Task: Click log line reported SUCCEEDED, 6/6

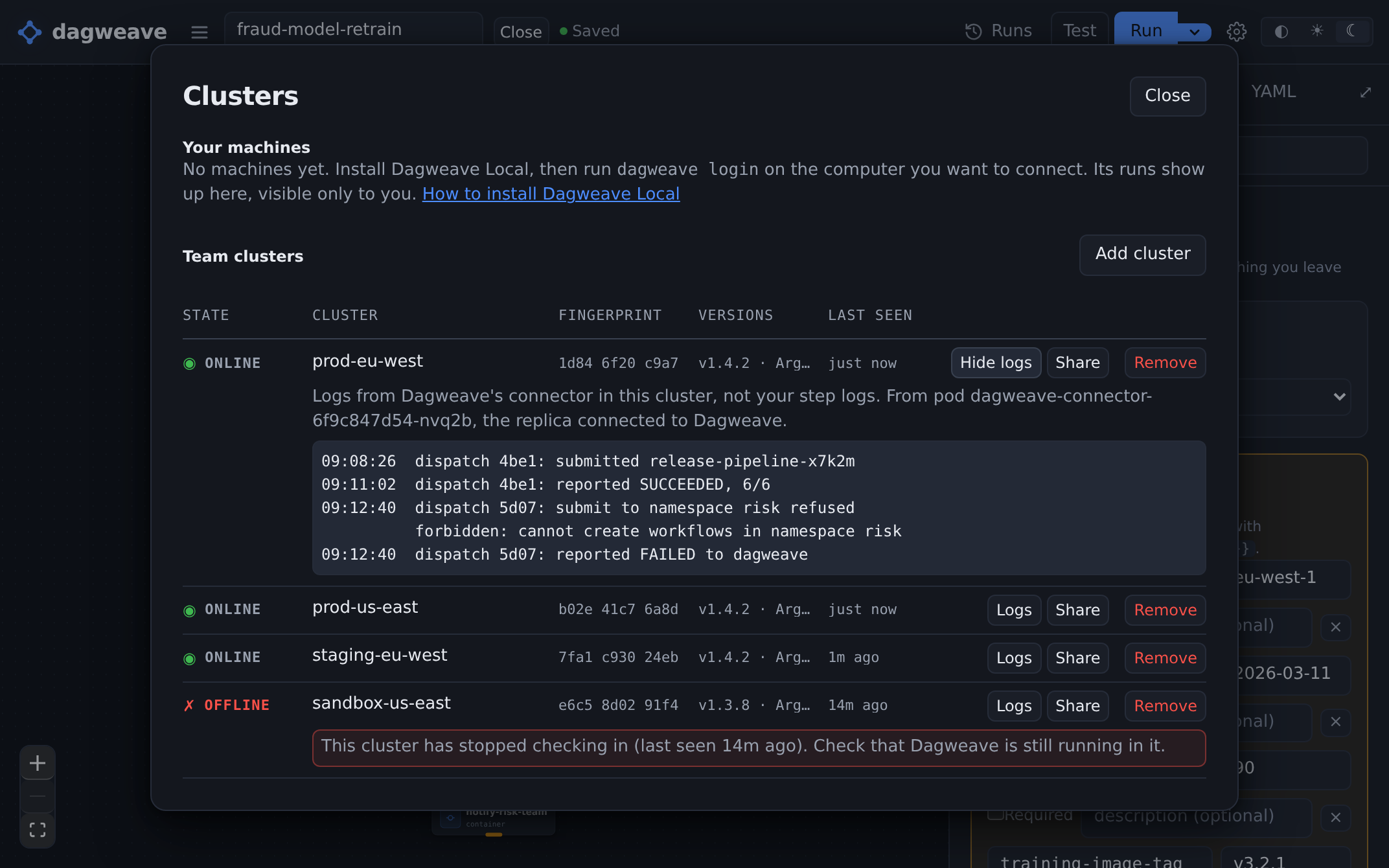Action: [x=545, y=485]
